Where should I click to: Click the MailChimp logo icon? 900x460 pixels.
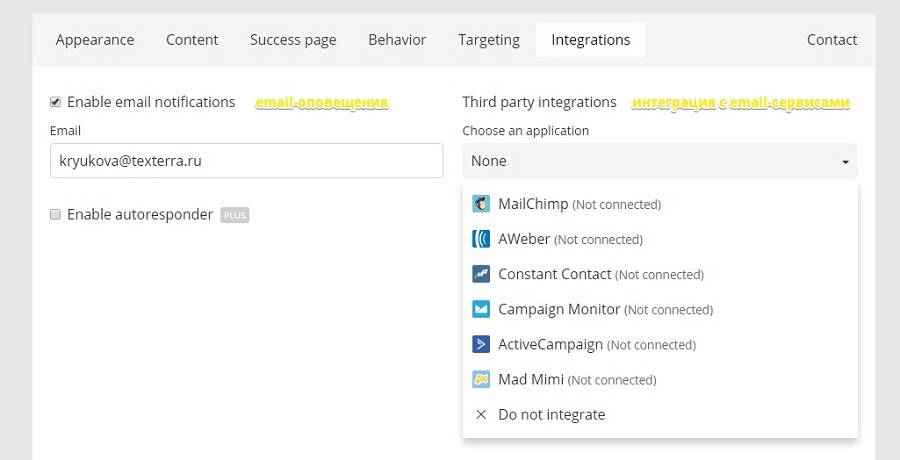click(481, 204)
